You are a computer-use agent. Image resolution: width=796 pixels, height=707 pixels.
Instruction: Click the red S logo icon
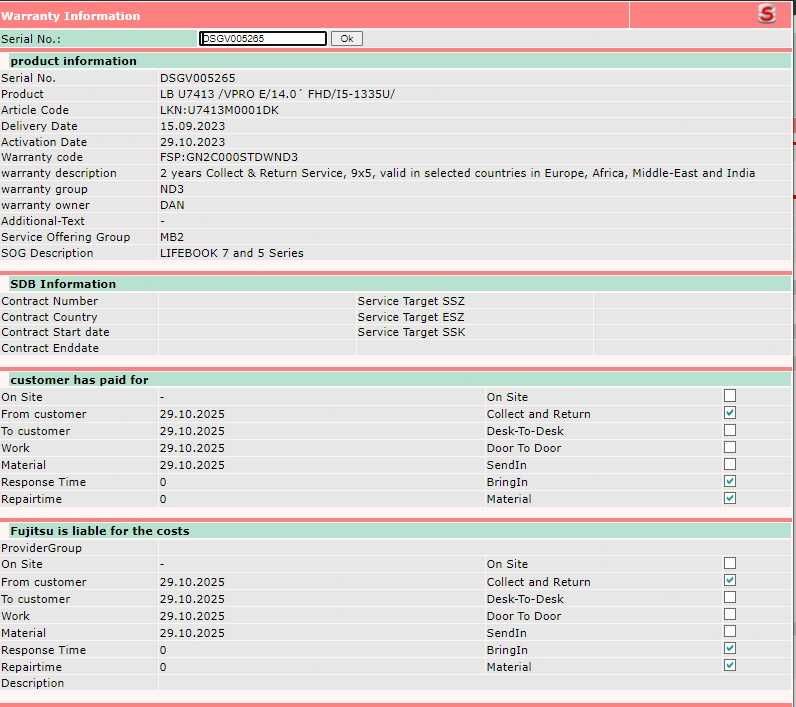767,14
